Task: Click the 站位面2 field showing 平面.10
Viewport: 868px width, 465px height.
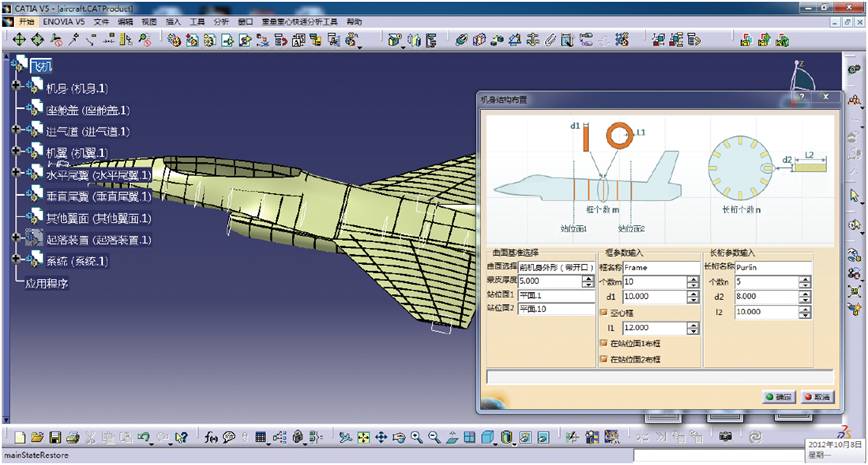Action: [556, 309]
